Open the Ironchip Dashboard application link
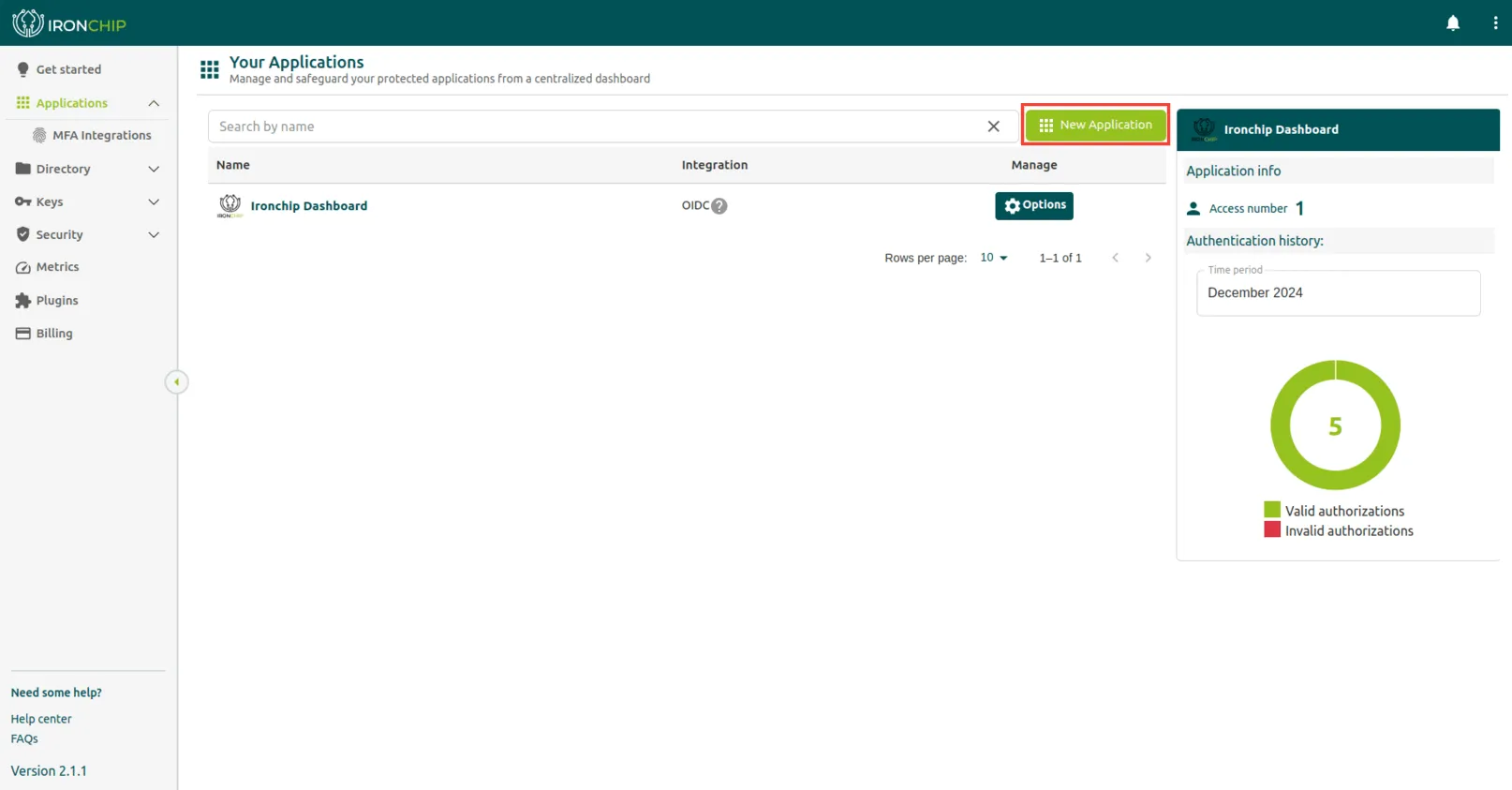Screen dimensions: 1512x790 point(309,206)
